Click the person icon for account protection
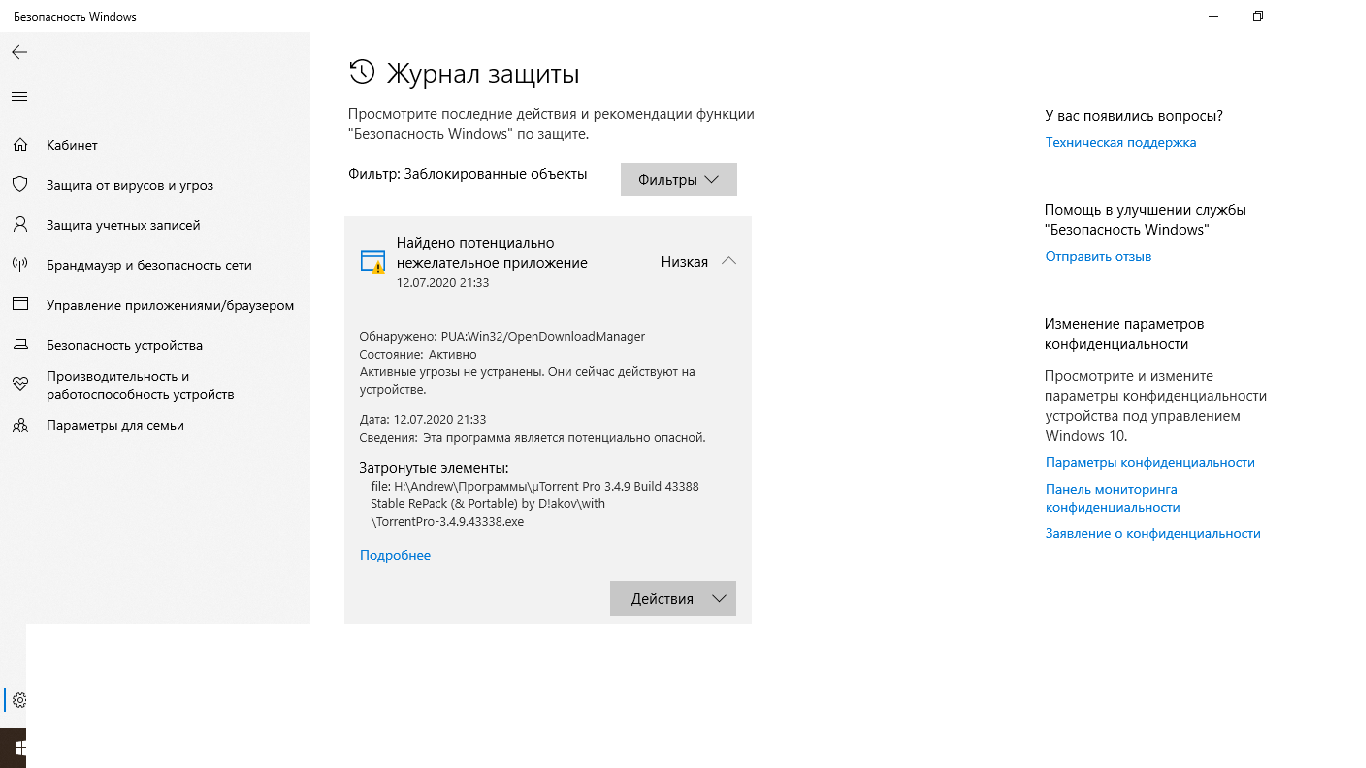Viewport: 1366px width, 768px height. 20,225
